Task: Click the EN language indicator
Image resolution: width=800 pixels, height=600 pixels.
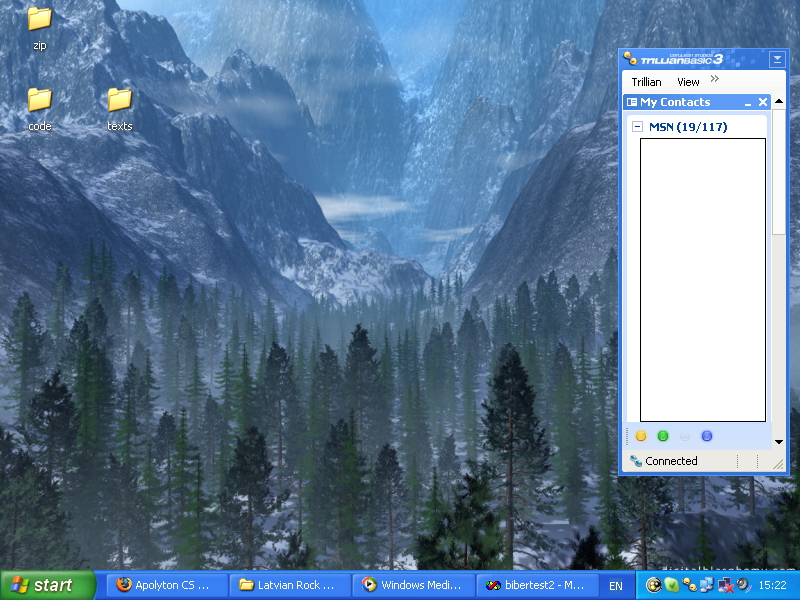Action: (616, 585)
